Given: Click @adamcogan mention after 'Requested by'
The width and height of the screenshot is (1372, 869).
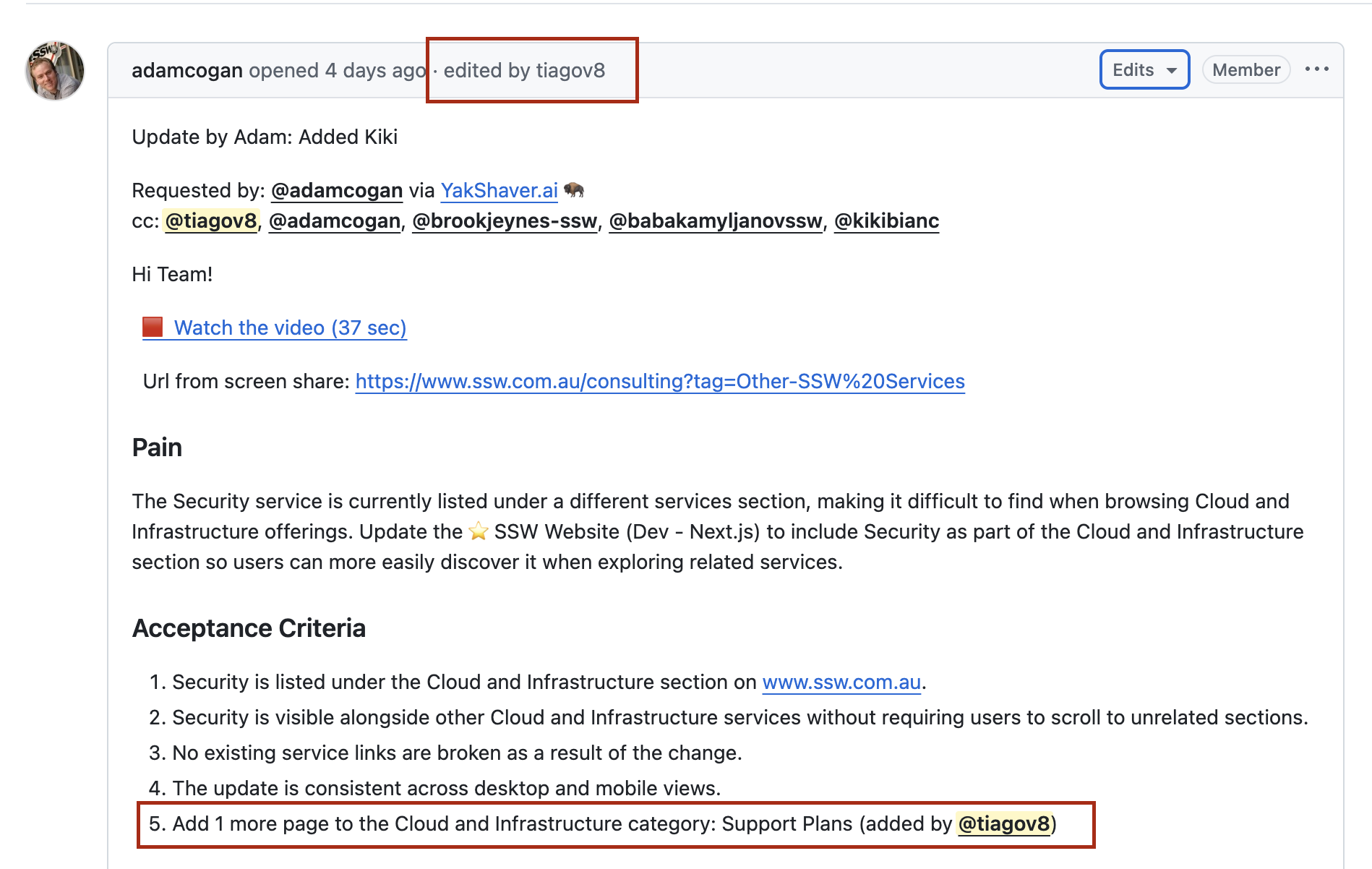Looking at the screenshot, I should click(337, 191).
